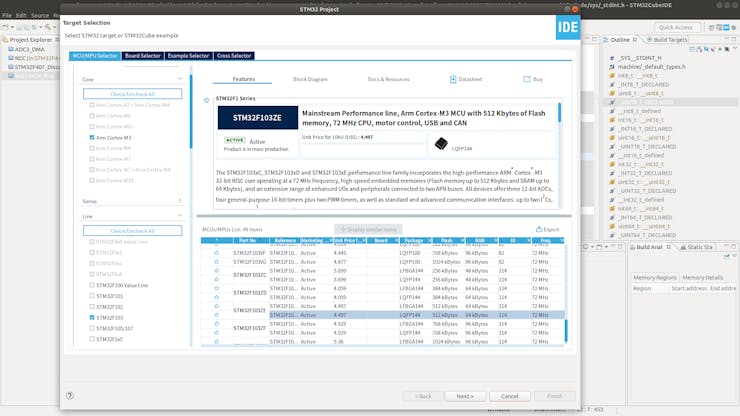Click the LQFP144 package chip image

441,143
